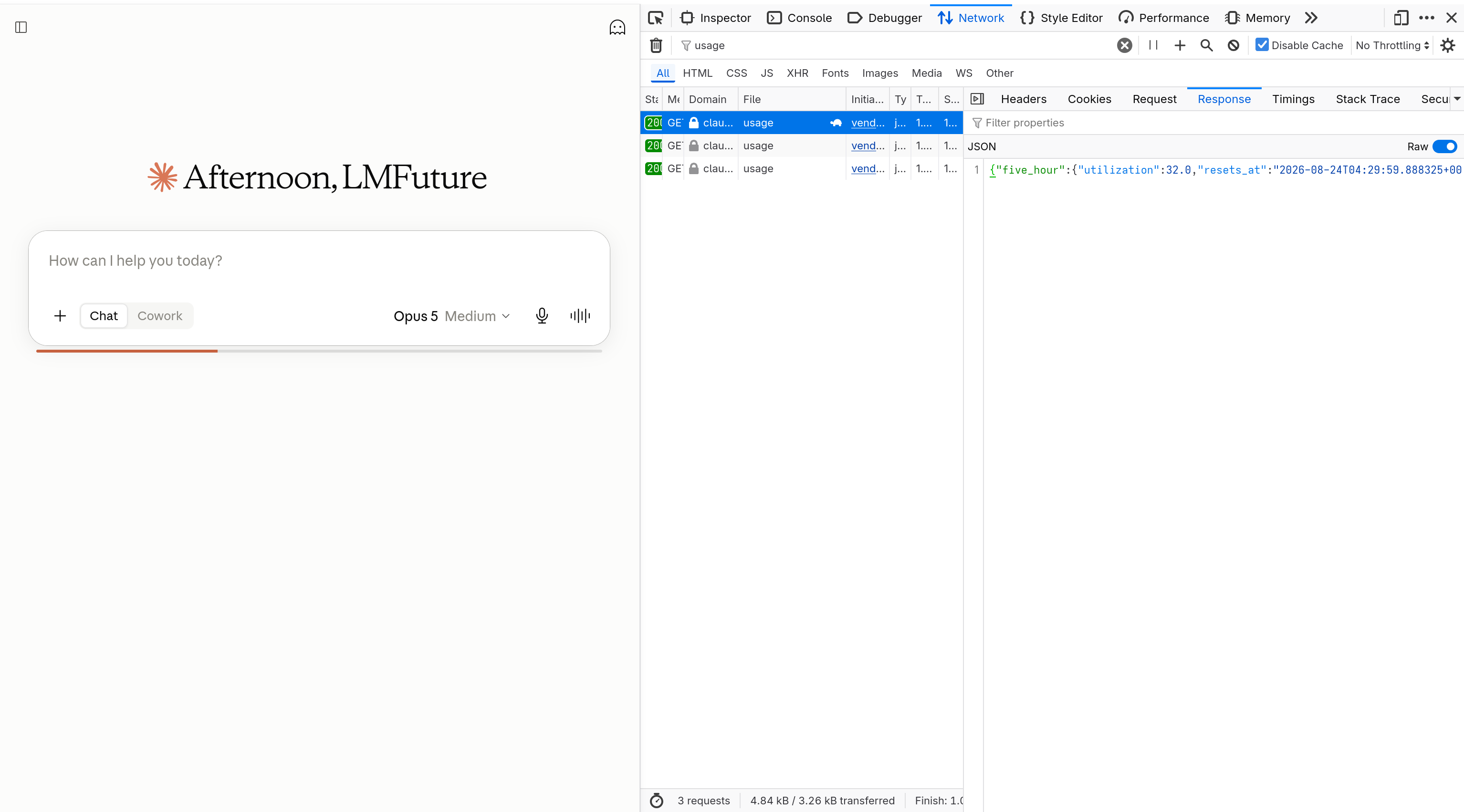Show more devtools tabs chevron
Image resolution: width=1464 pixels, height=812 pixels.
coord(1311,18)
